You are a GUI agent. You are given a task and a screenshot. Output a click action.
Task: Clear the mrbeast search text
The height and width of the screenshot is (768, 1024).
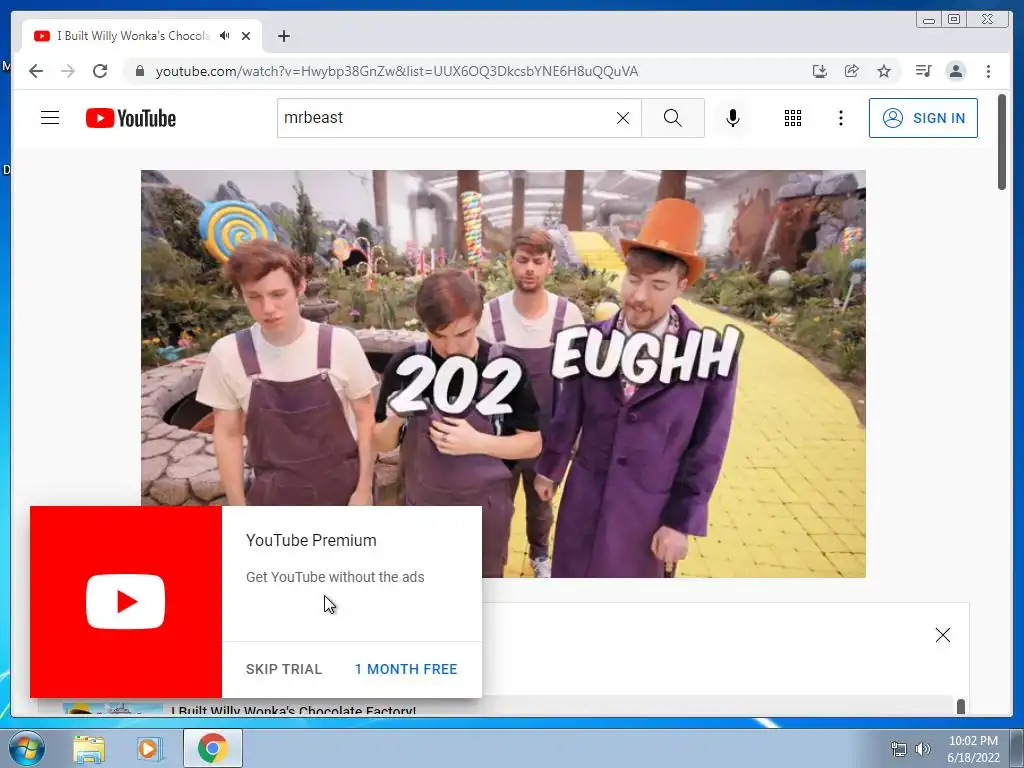point(623,118)
